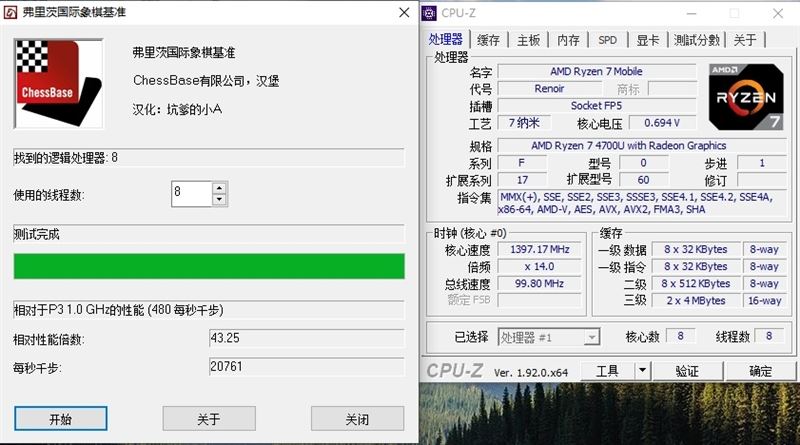Click the 验证 button in CPU-Z
Image resolution: width=800 pixels, height=445 pixels.
coord(687,371)
